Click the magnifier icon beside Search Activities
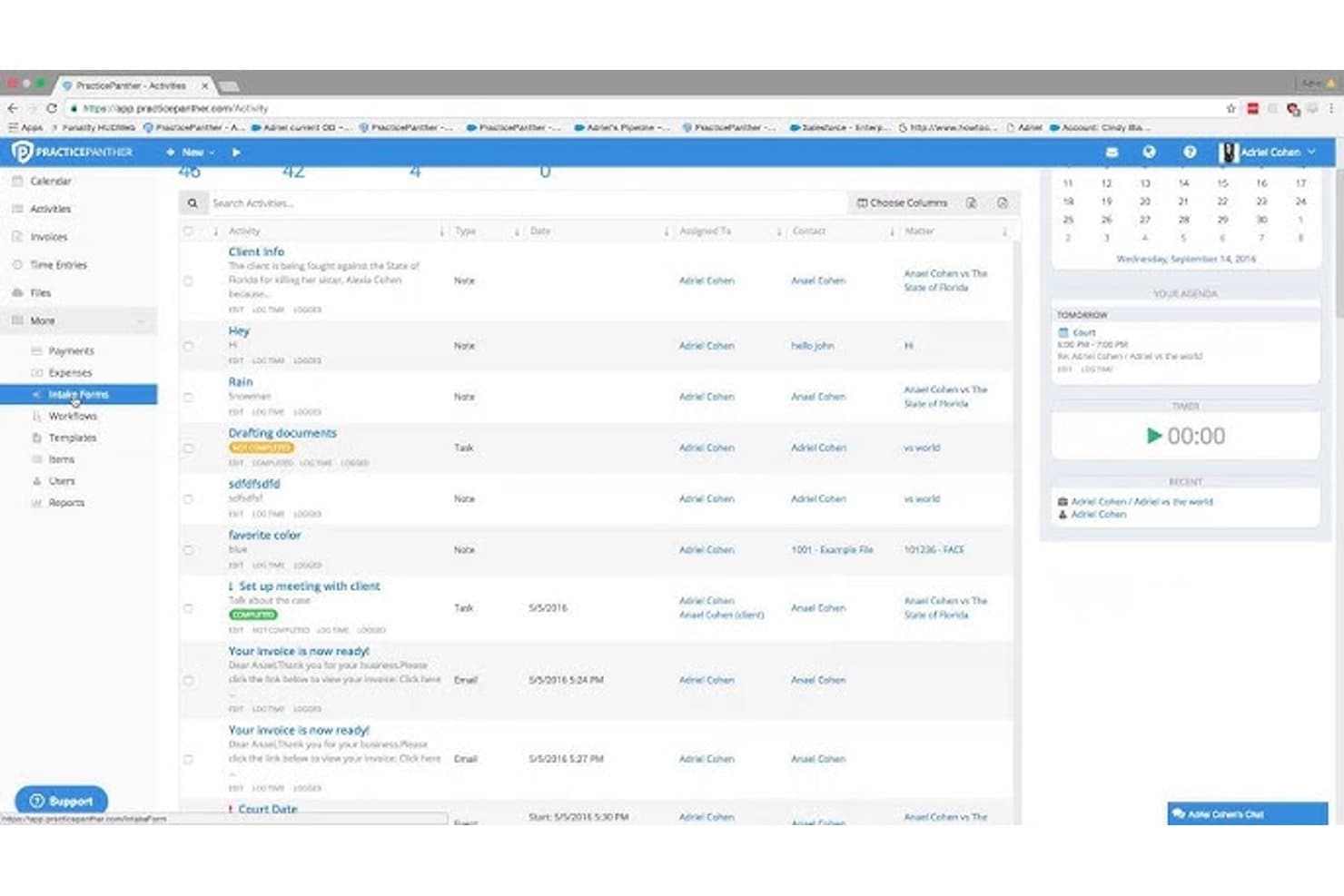1344x896 pixels. click(193, 203)
